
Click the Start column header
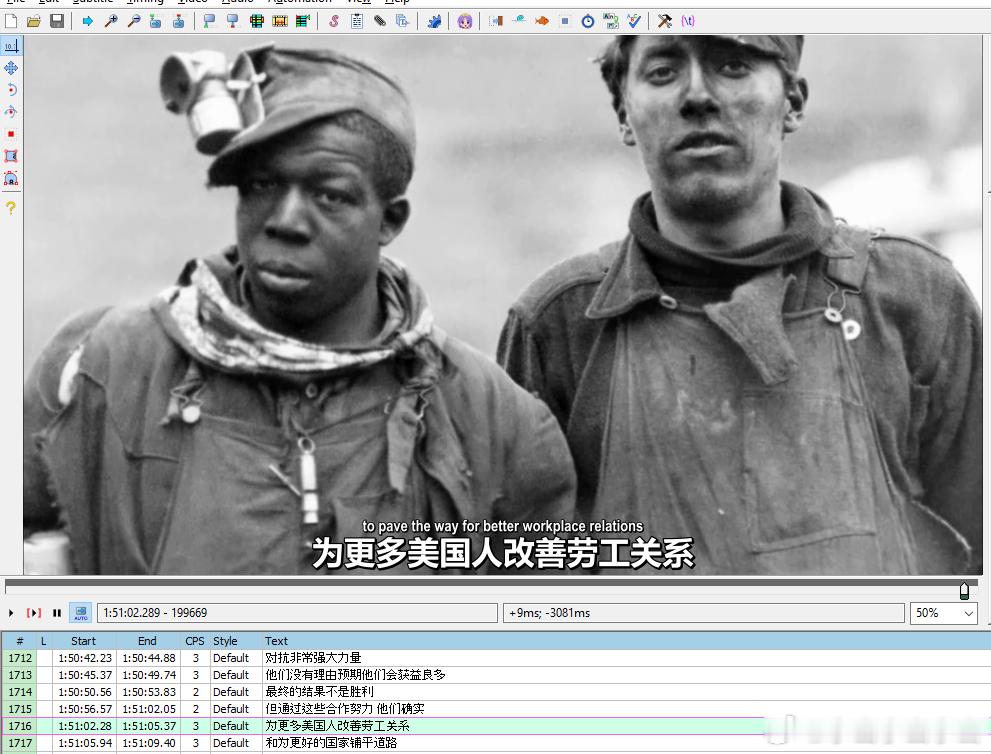tap(83, 641)
